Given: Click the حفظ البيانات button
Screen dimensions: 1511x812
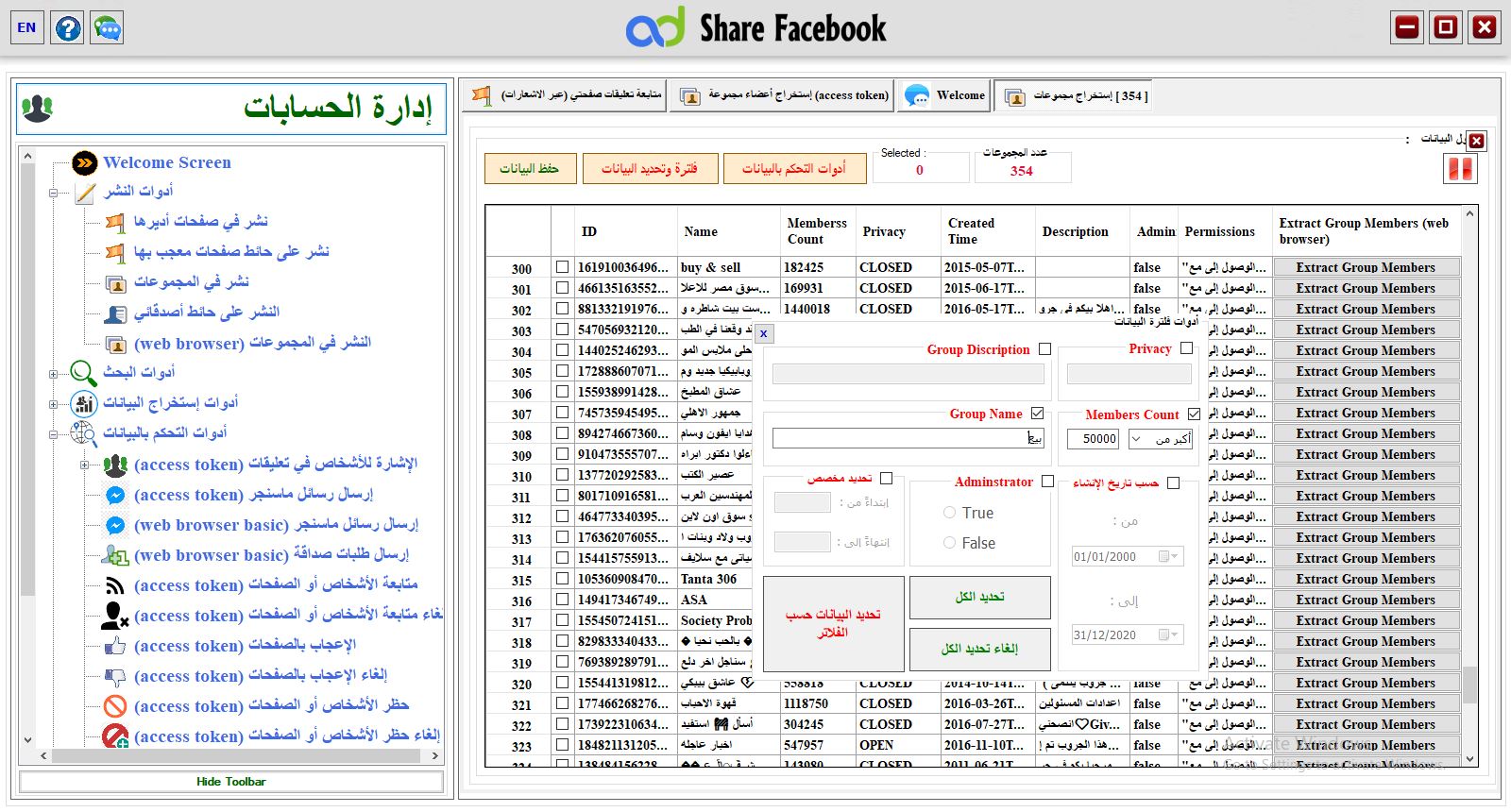Looking at the screenshot, I should tap(529, 168).
